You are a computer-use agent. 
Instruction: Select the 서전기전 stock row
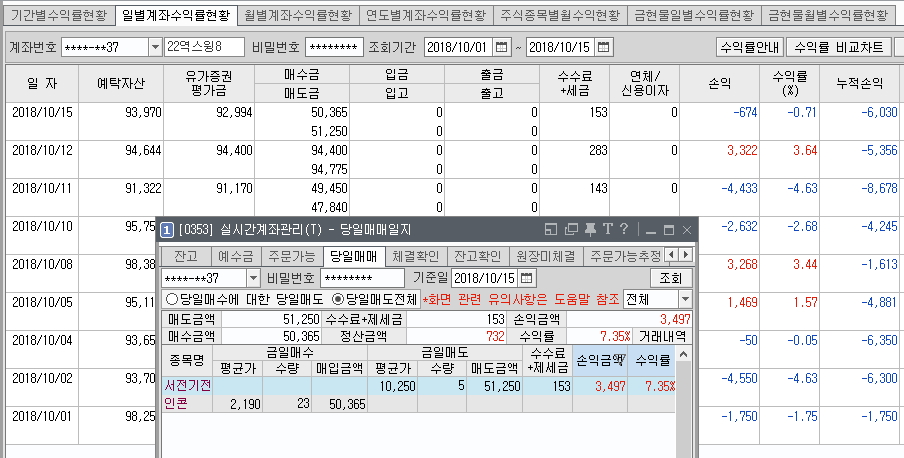pos(418,386)
